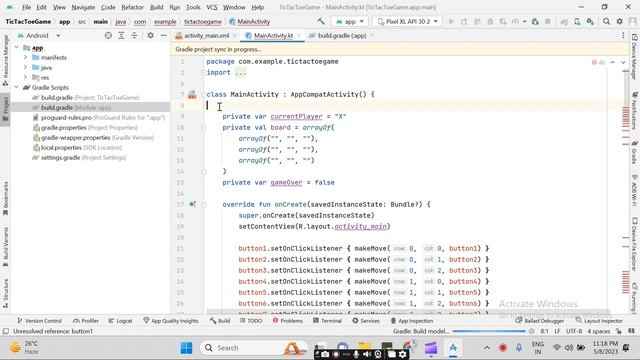The image size is (640, 360).
Task: Click the Run app play icon
Action: coord(451,21)
